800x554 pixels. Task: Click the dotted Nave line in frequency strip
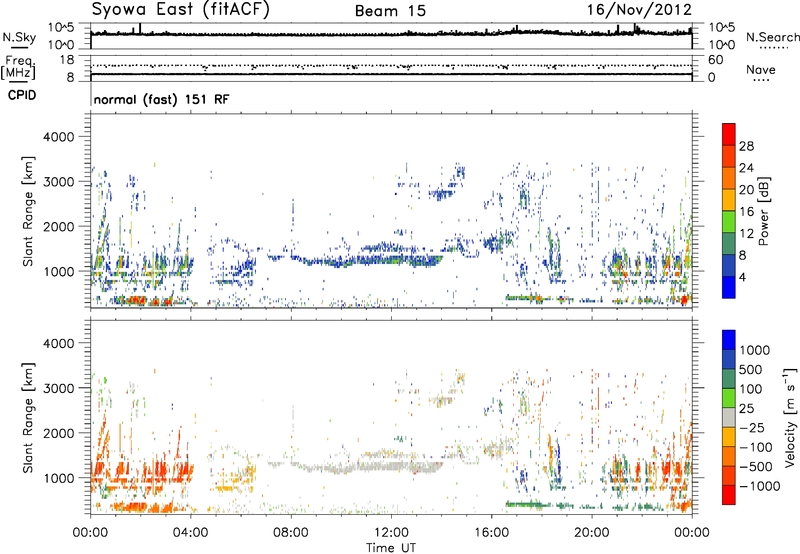click(391, 66)
